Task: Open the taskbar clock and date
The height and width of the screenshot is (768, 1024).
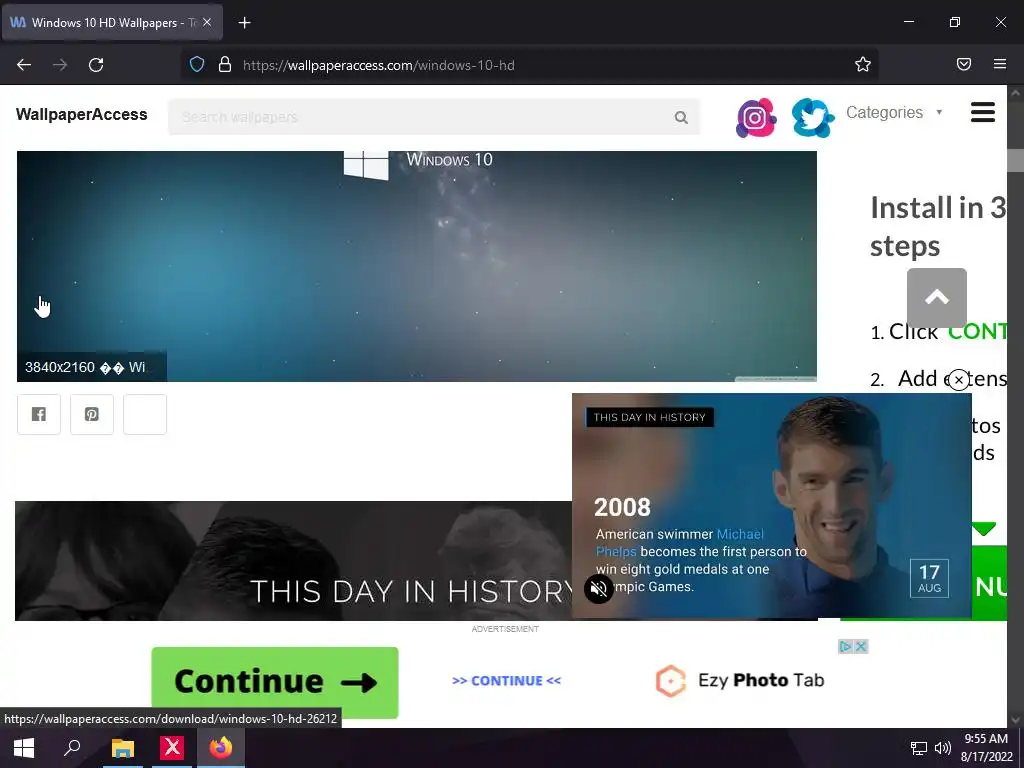Action: [986, 748]
